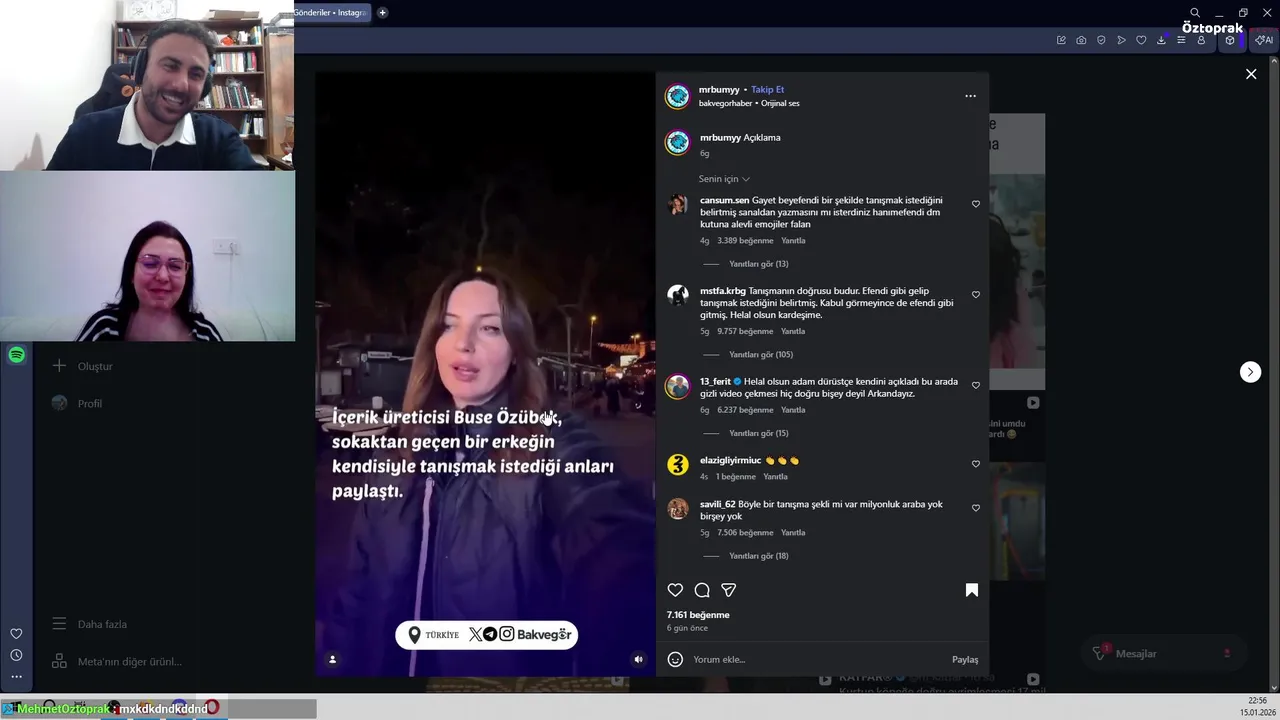
Task: Open 'Senin için' comment sorting dropdown
Action: [x=724, y=179]
